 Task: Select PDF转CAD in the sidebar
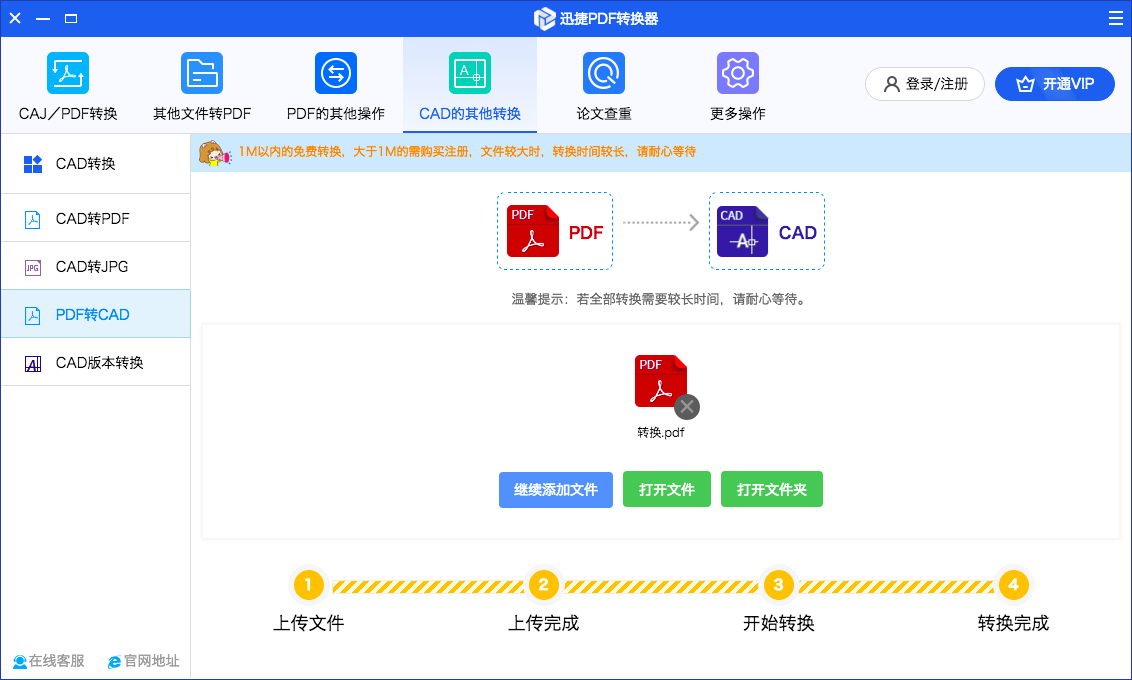tap(95, 315)
